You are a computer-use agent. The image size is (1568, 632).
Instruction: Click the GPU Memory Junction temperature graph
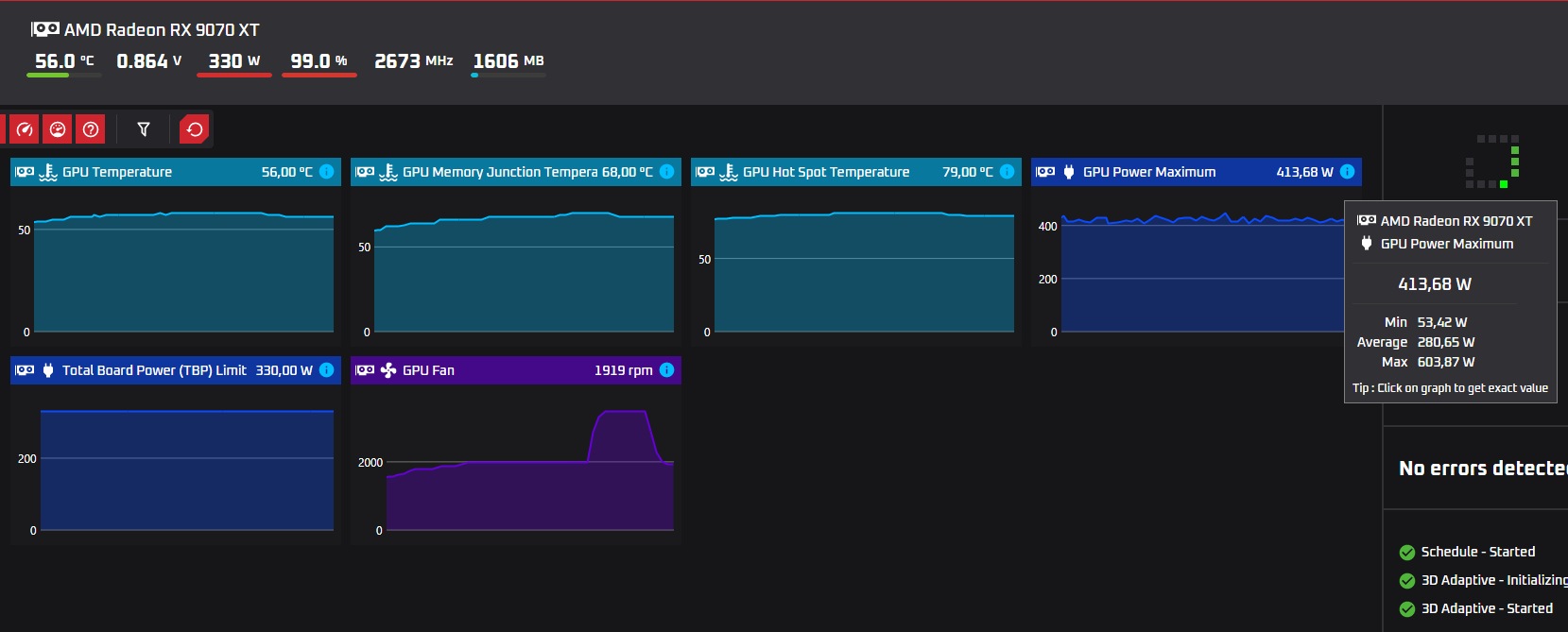524,273
